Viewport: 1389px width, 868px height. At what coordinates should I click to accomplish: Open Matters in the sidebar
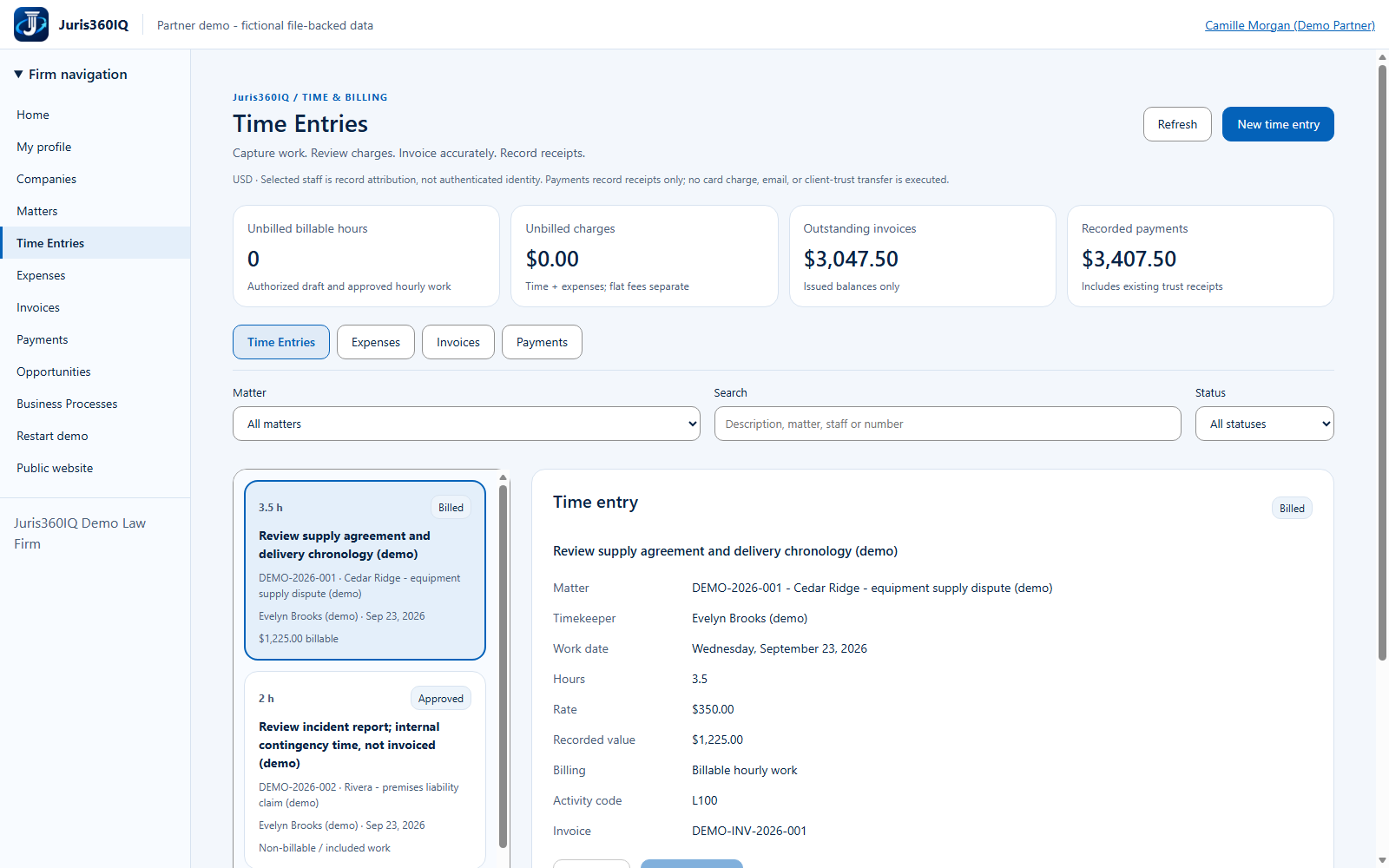[x=95, y=211]
